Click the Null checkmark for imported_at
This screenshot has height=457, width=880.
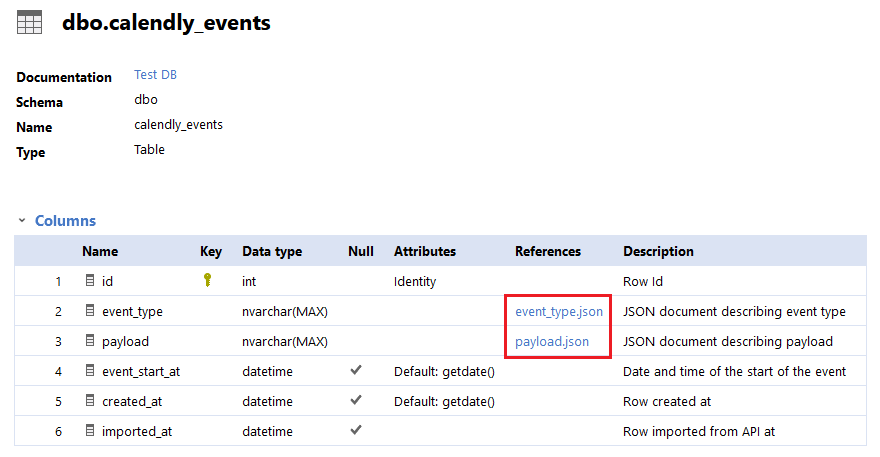point(356,431)
